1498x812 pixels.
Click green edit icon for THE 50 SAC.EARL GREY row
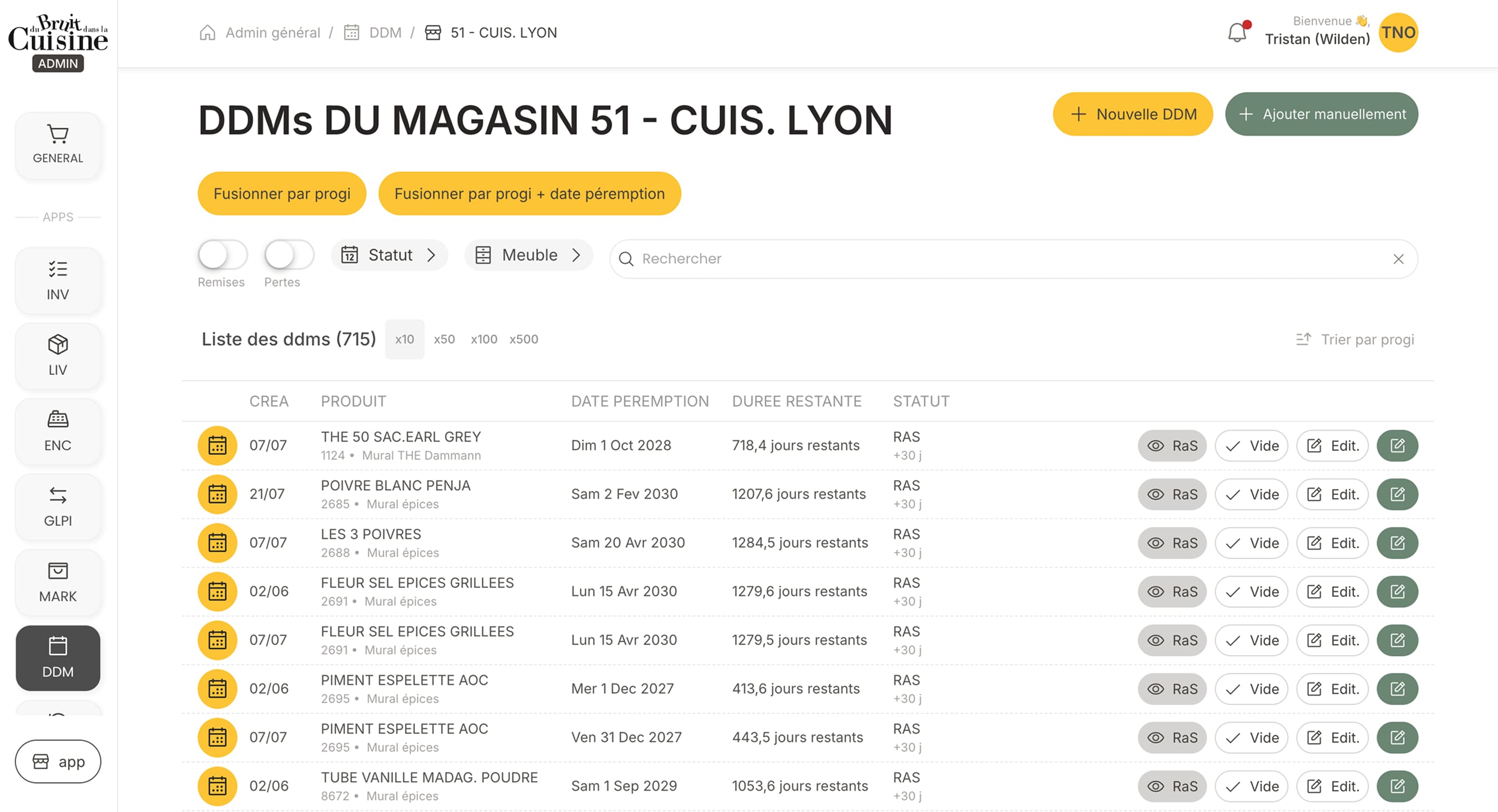coord(1398,446)
